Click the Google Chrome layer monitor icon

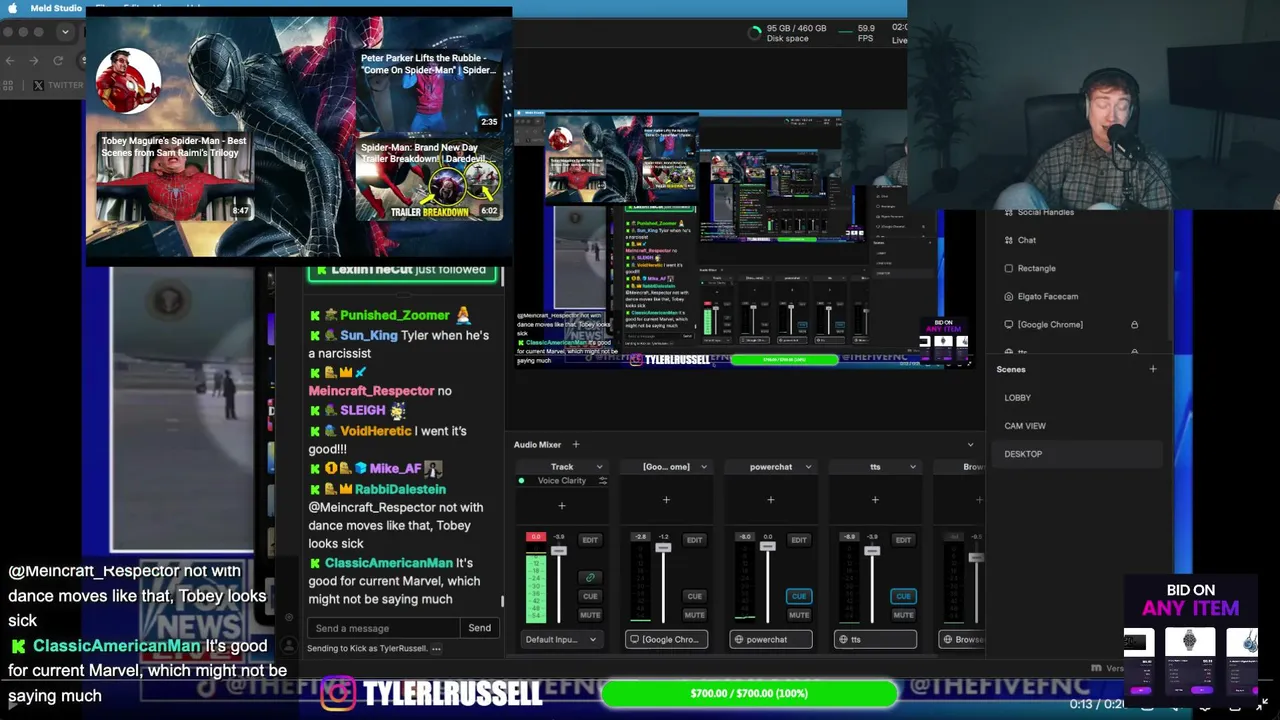click(1008, 324)
